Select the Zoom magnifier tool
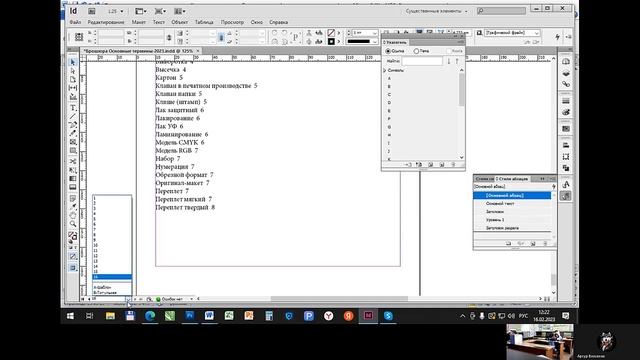The width and height of the screenshot is (640, 360). pos(73,224)
